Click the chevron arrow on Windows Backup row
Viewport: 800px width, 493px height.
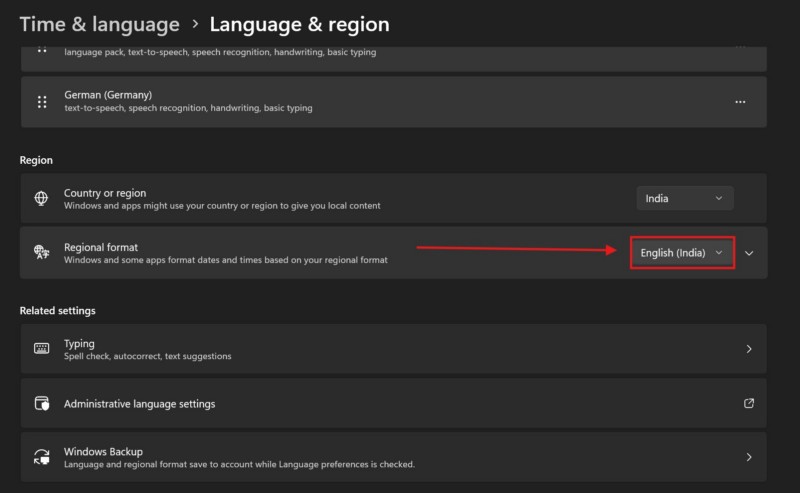(x=749, y=457)
